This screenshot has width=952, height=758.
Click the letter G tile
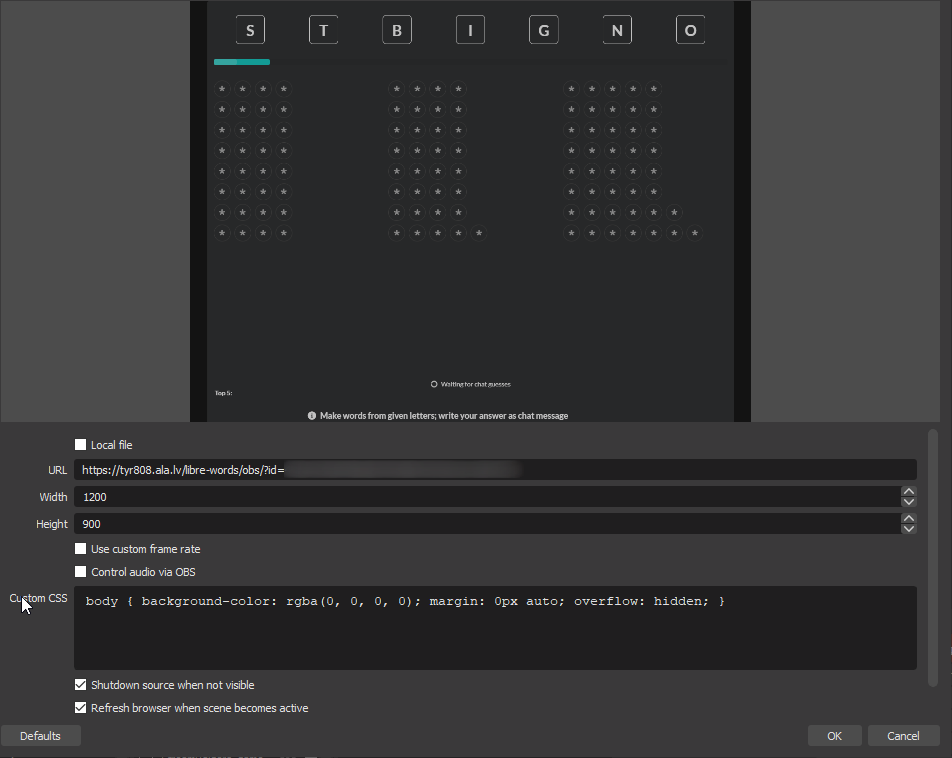point(543,30)
